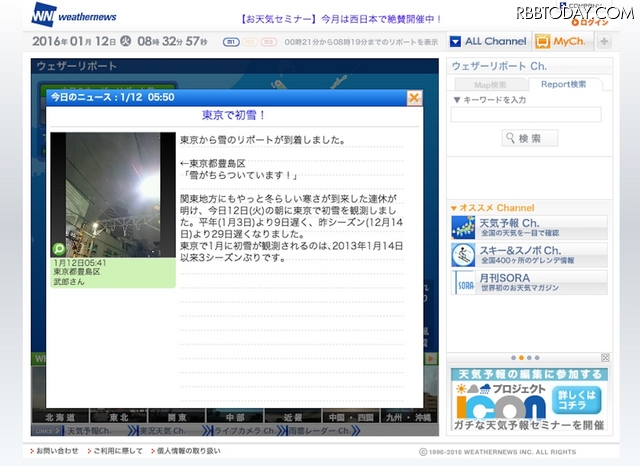This screenshot has width=640, height=466.
Task: Toggle the キーワードを入力 disclosure triangle
Action: tap(457, 100)
